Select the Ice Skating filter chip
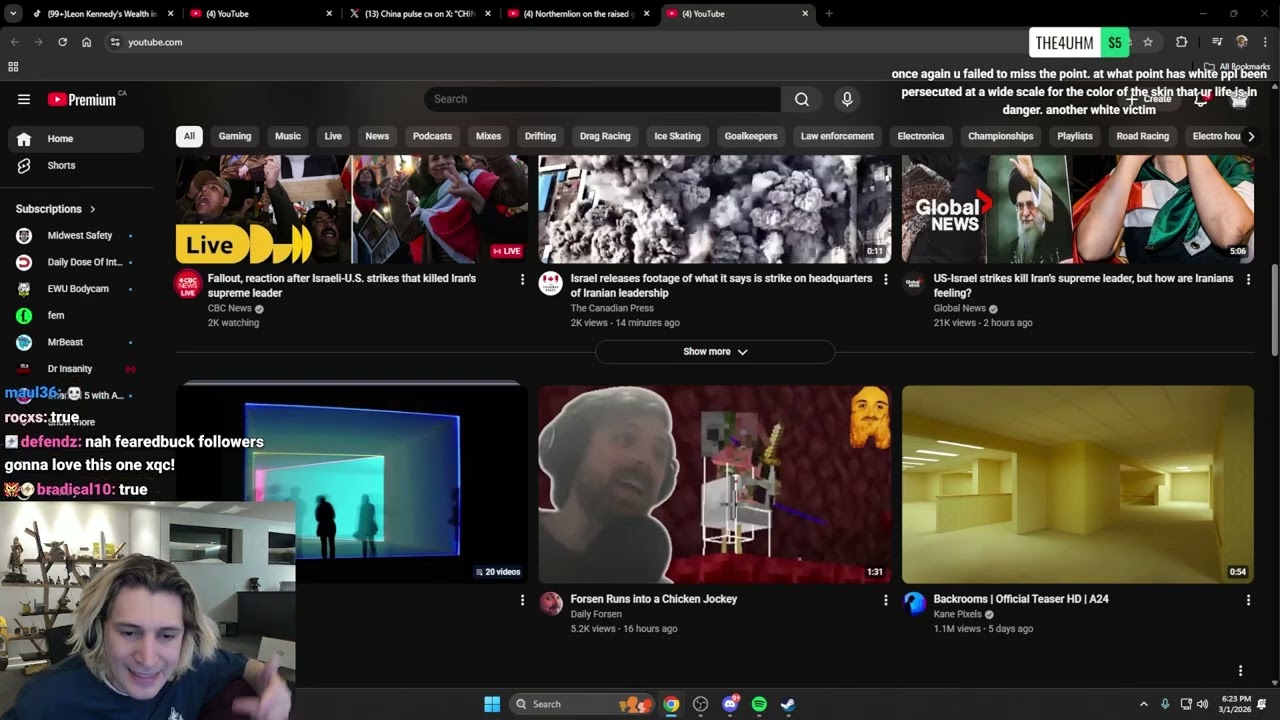The height and width of the screenshot is (720, 1280). (677, 136)
